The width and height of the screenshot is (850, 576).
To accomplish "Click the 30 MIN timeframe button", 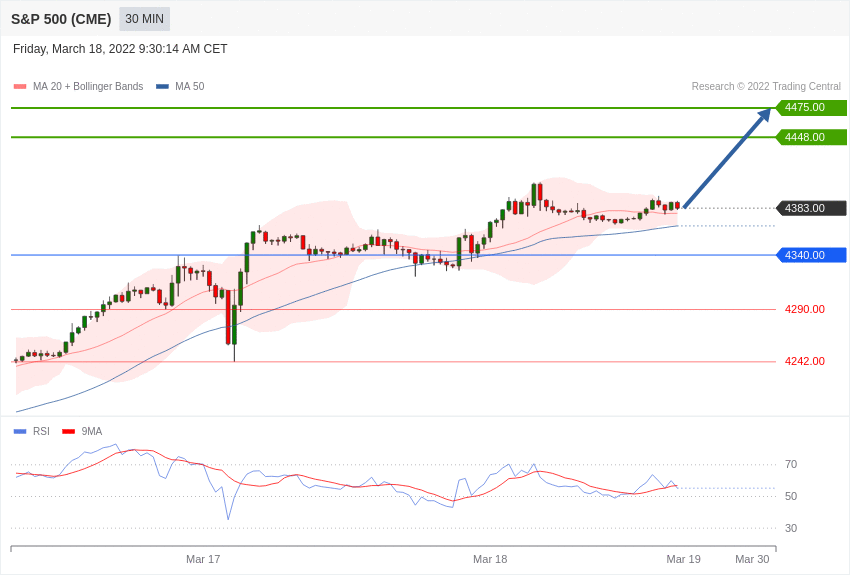I will click(144, 19).
